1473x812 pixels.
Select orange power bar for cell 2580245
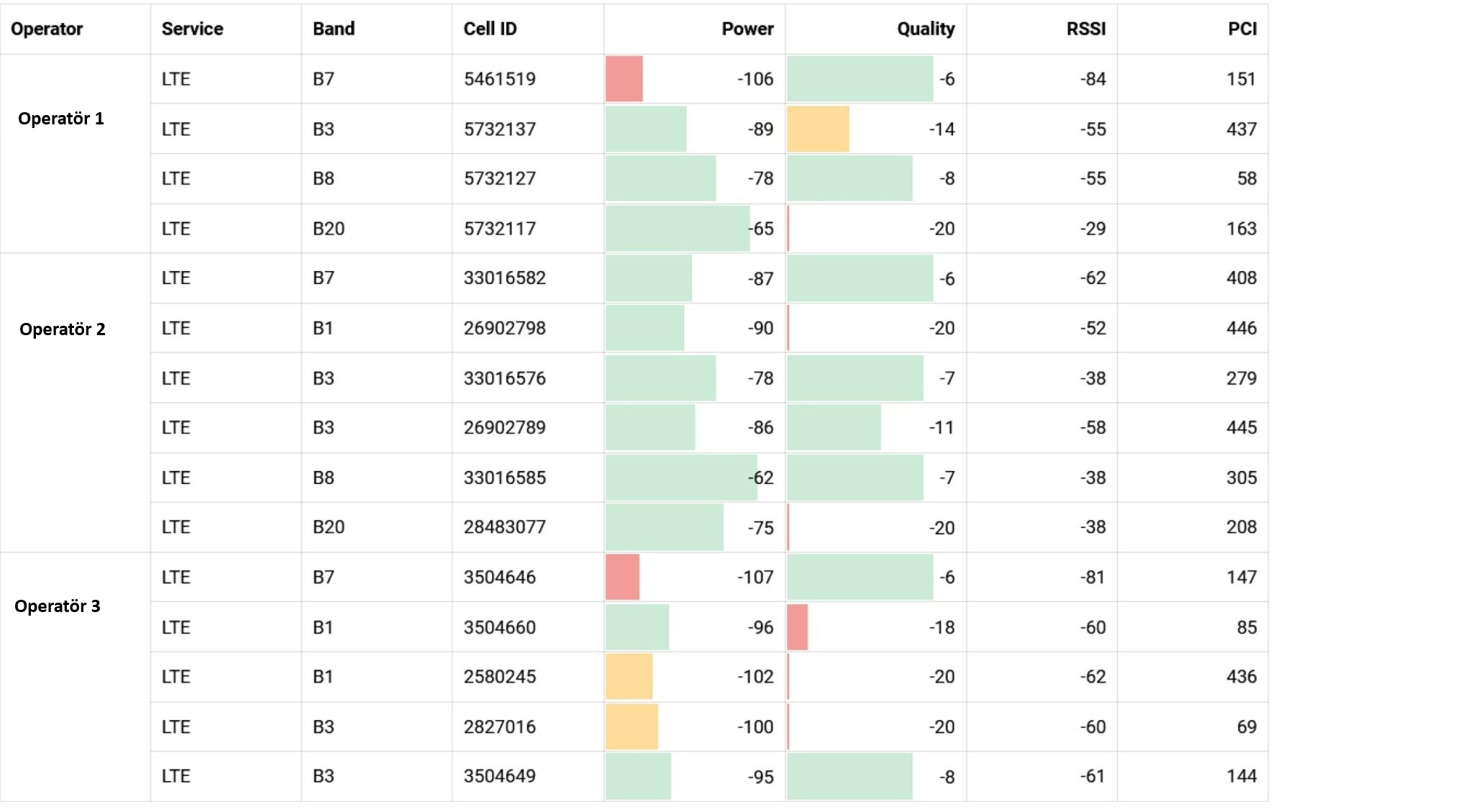coord(629,677)
